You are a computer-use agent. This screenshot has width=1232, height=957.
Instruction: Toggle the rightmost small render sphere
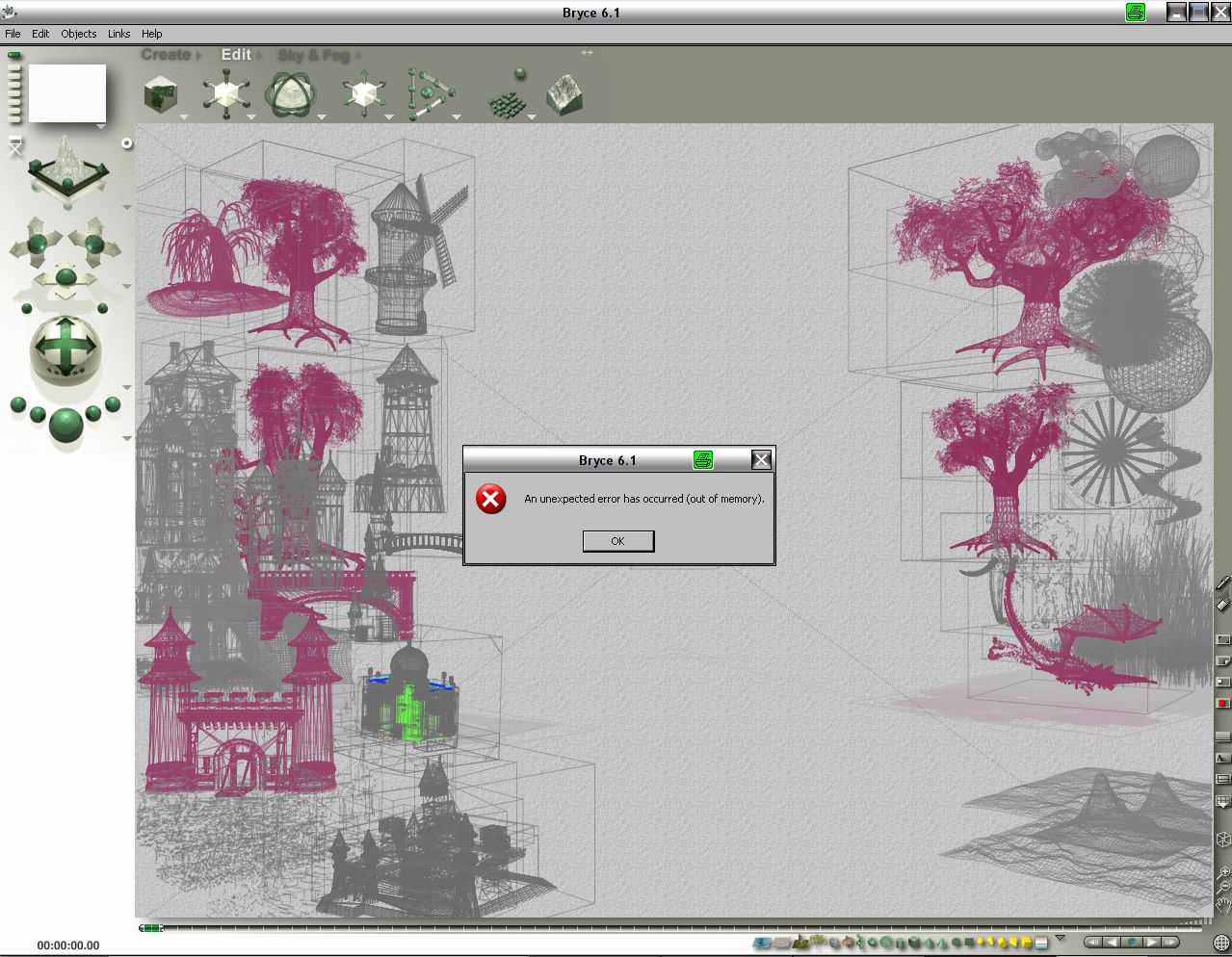[x=113, y=404]
